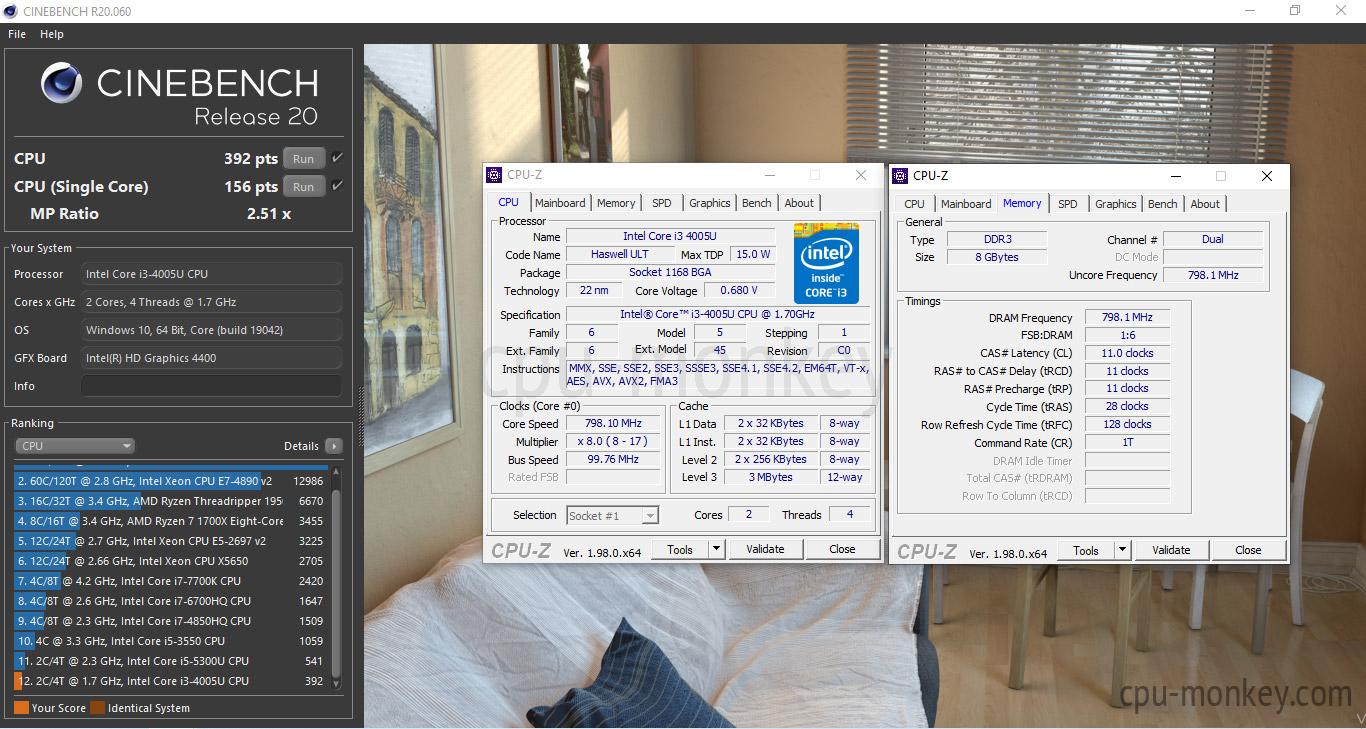The height and width of the screenshot is (729, 1366).
Task: Click Tools button in Memory CPU-Z window
Action: [1086, 550]
